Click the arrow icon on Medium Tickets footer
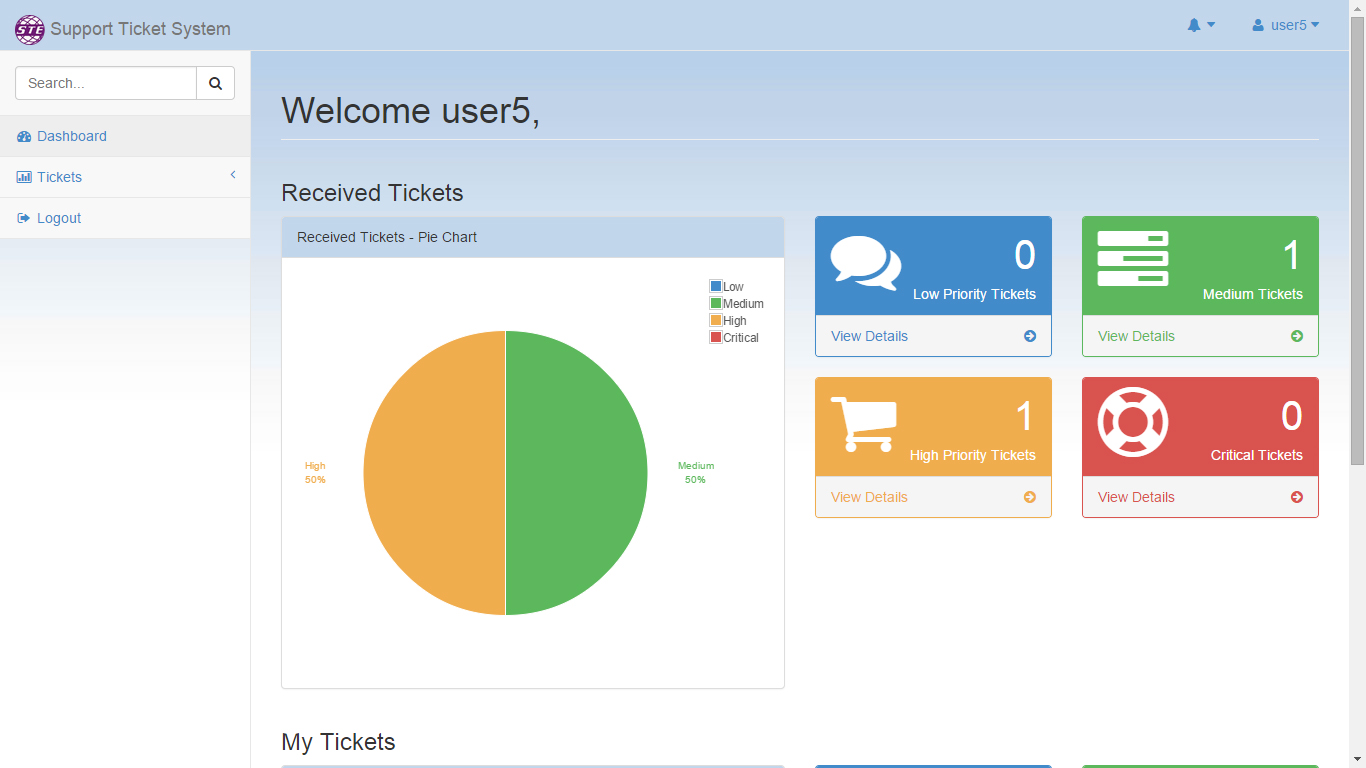1366x768 pixels. (1297, 336)
